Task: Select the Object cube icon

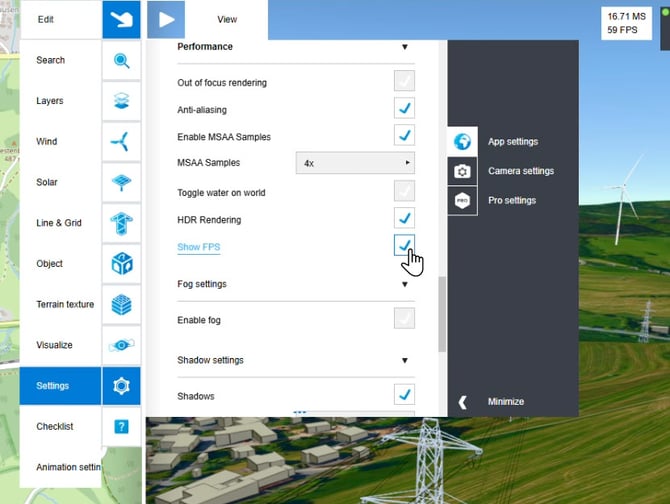Action: 122,264
